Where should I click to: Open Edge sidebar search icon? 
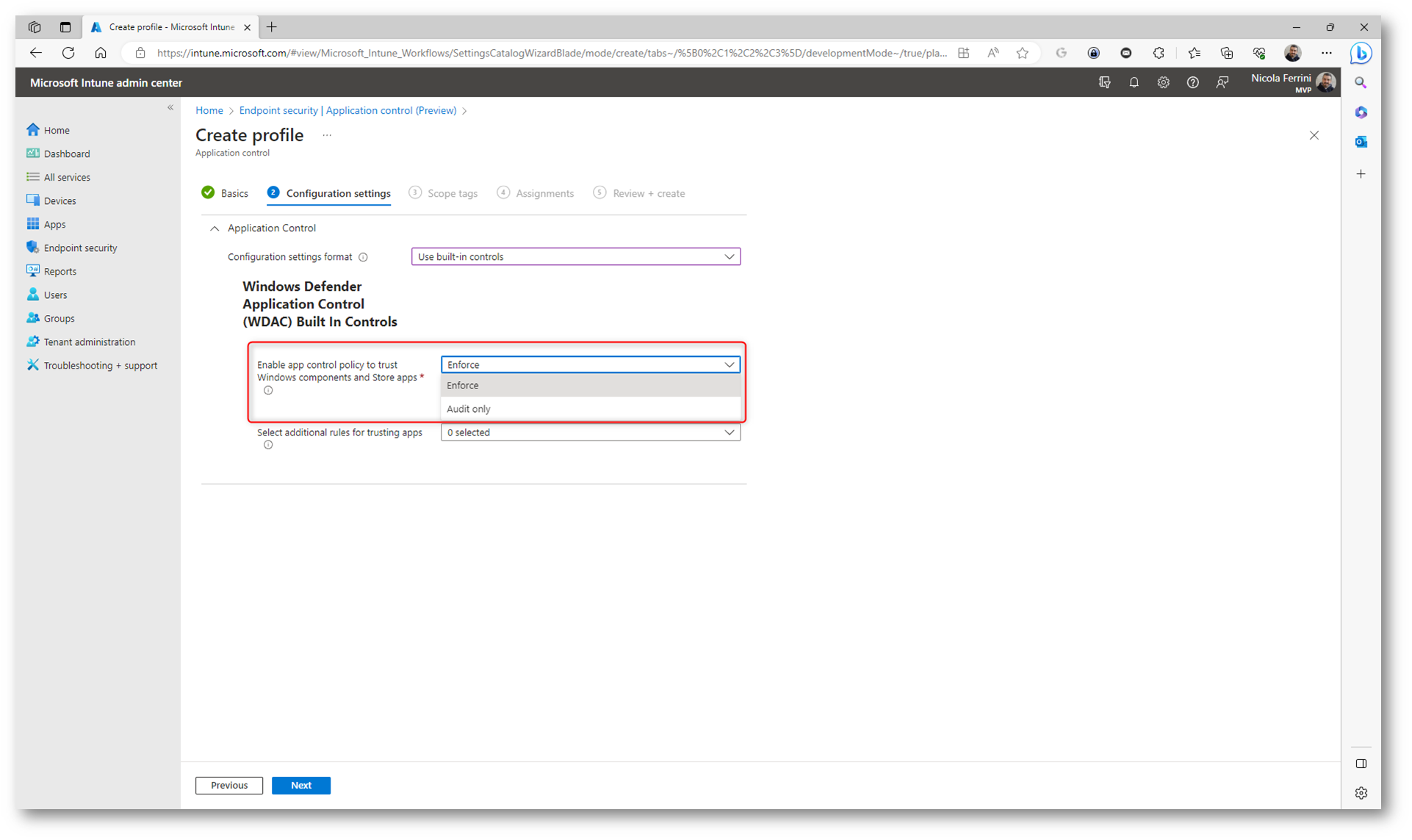click(x=1361, y=83)
